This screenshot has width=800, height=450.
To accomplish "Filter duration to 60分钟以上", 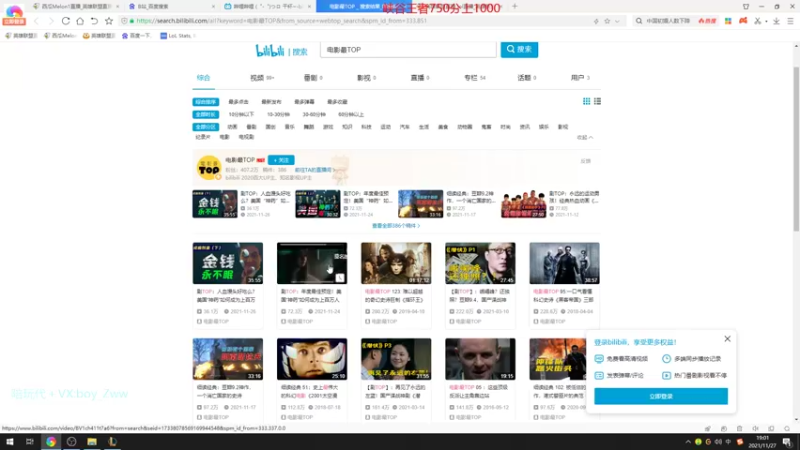I will coord(351,115).
